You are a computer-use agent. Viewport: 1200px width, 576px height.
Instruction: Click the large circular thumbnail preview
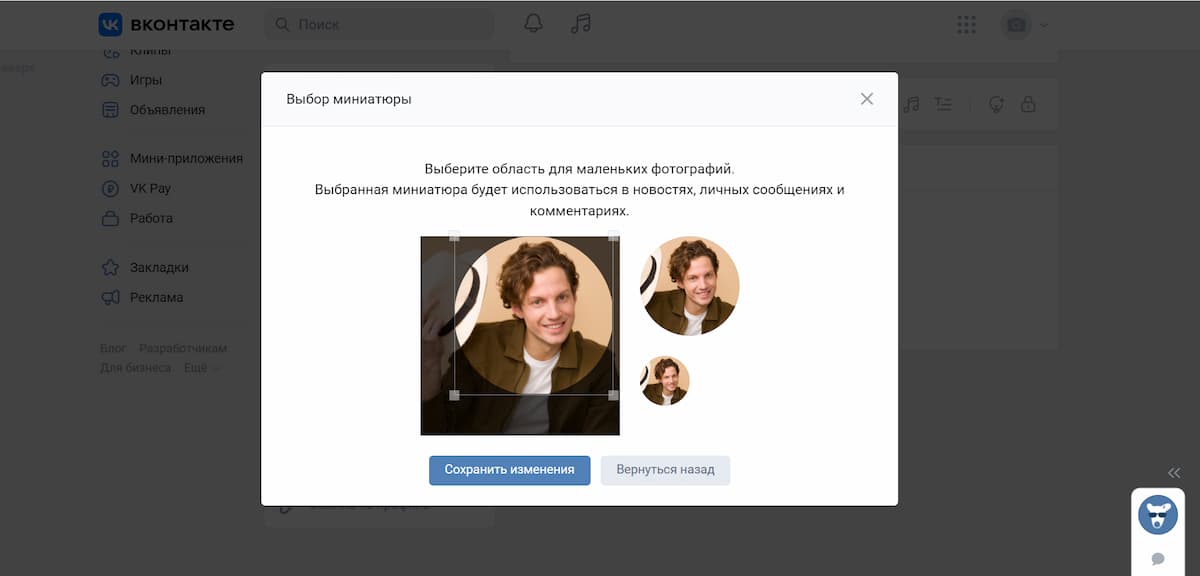tap(689, 285)
